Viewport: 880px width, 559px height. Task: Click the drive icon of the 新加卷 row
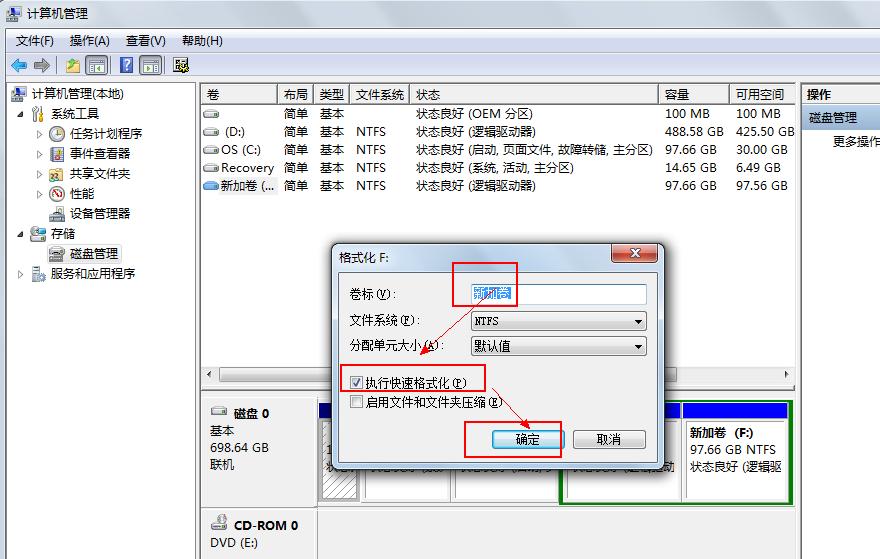tap(211, 186)
